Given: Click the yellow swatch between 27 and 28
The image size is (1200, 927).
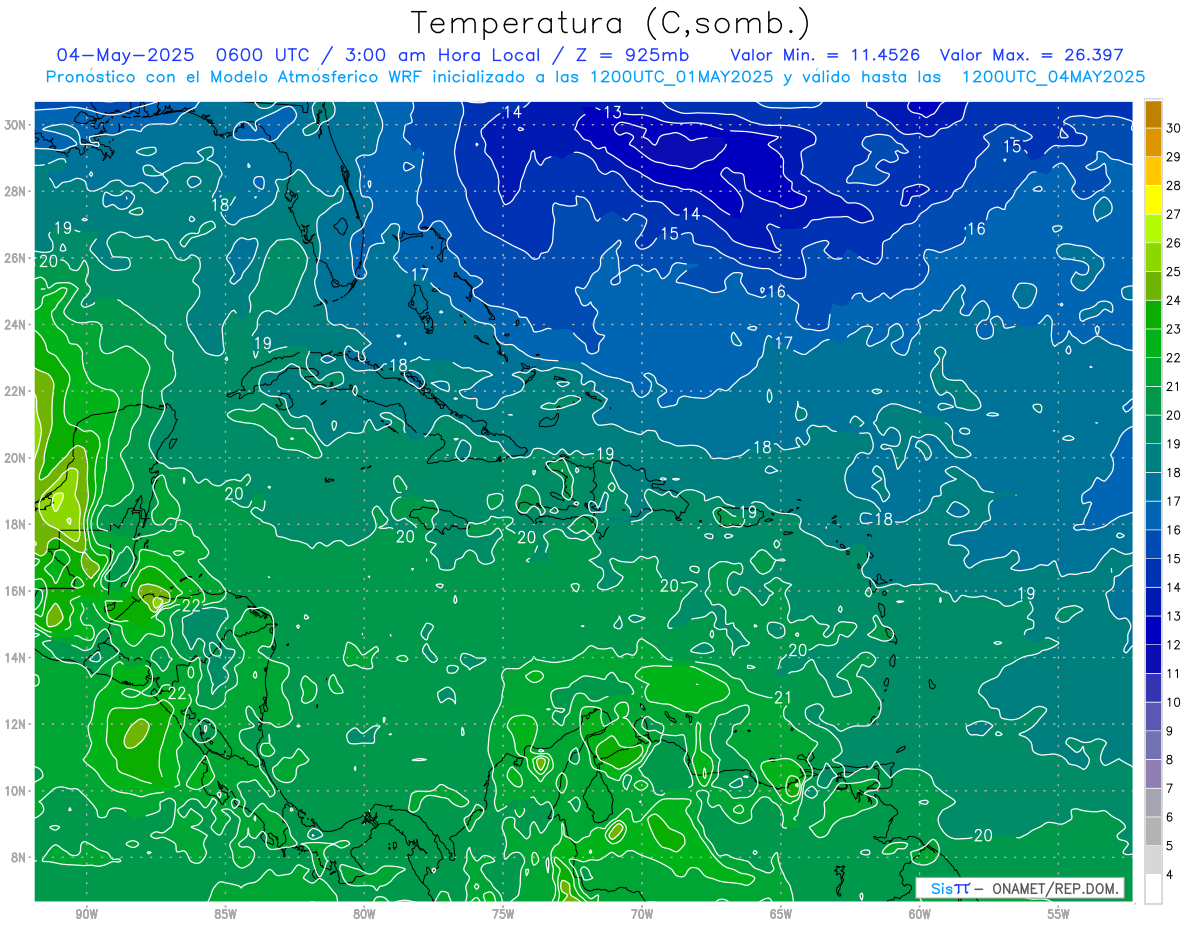Looking at the screenshot, I should 1153,199.
